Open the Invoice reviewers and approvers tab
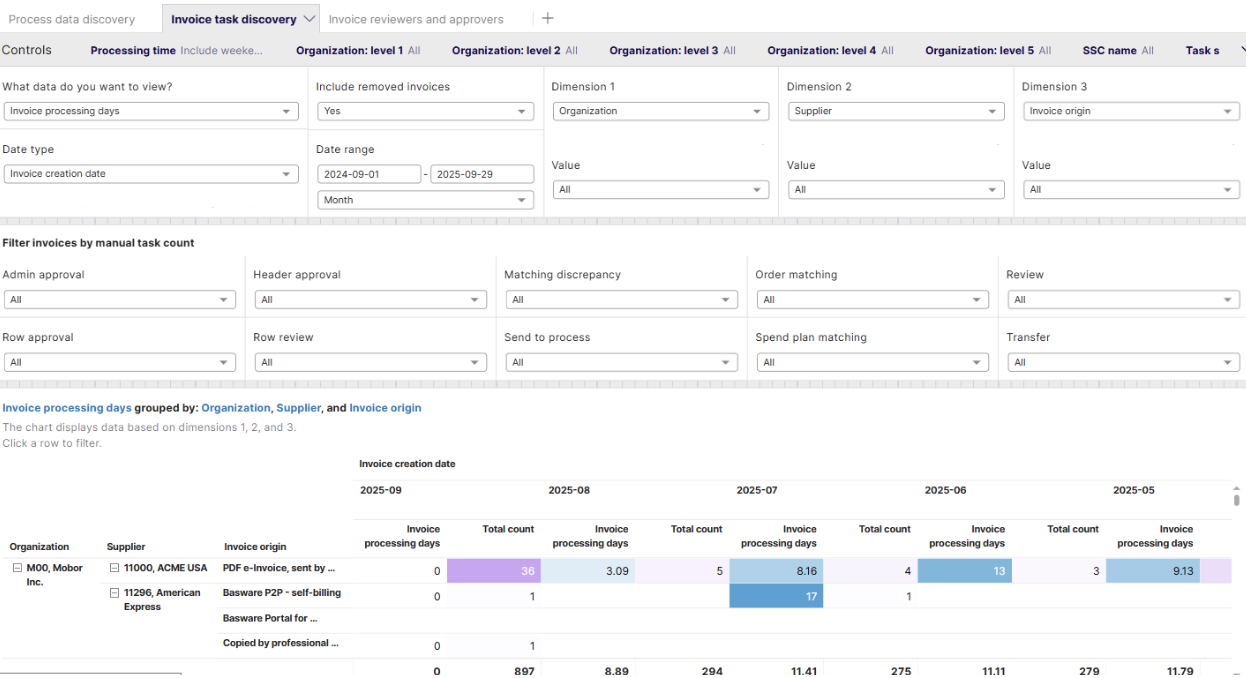This screenshot has height=678, width=1246. pos(415,18)
